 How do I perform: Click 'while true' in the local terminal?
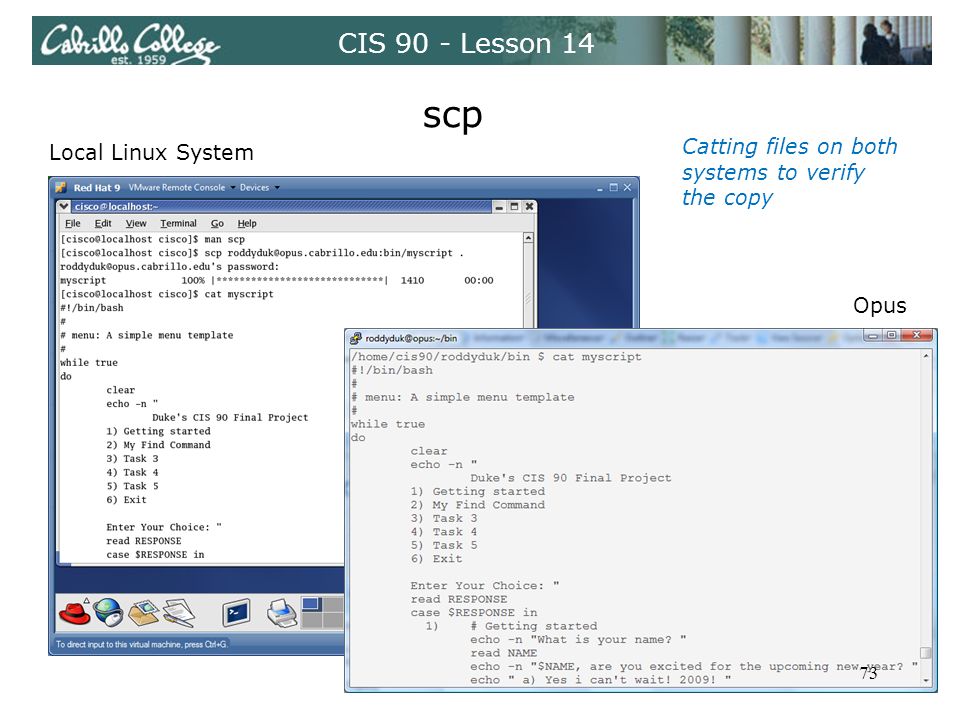89,362
